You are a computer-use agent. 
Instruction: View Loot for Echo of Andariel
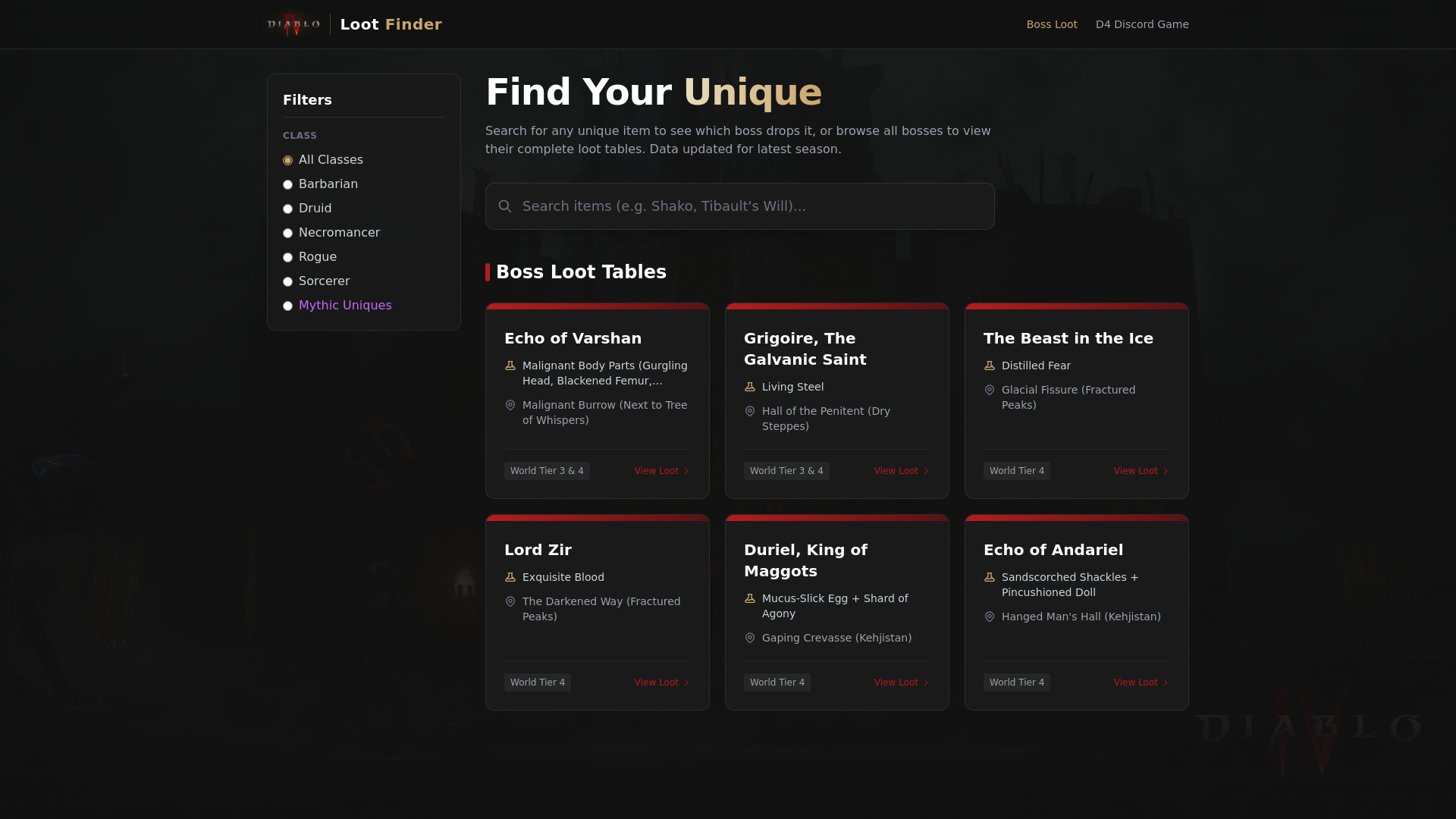[x=1141, y=682]
